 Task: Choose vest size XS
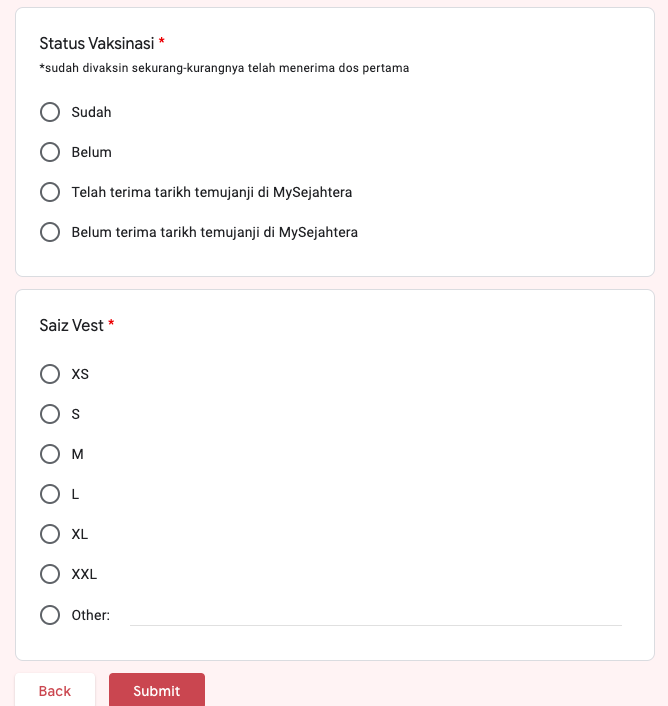(50, 374)
